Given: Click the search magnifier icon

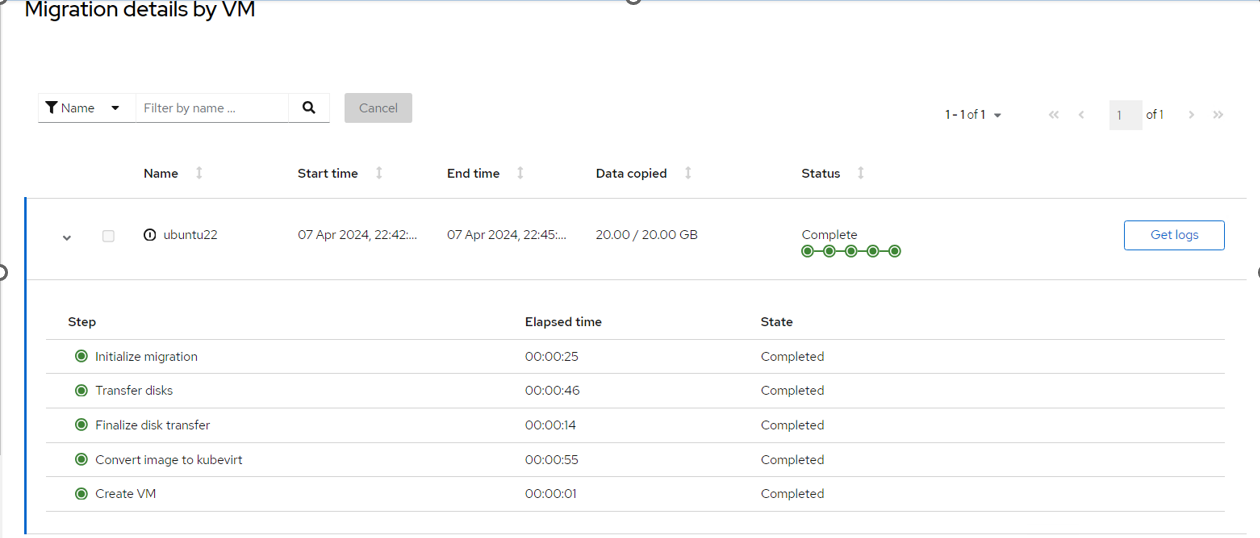Looking at the screenshot, I should pyautogui.click(x=309, y=108).
